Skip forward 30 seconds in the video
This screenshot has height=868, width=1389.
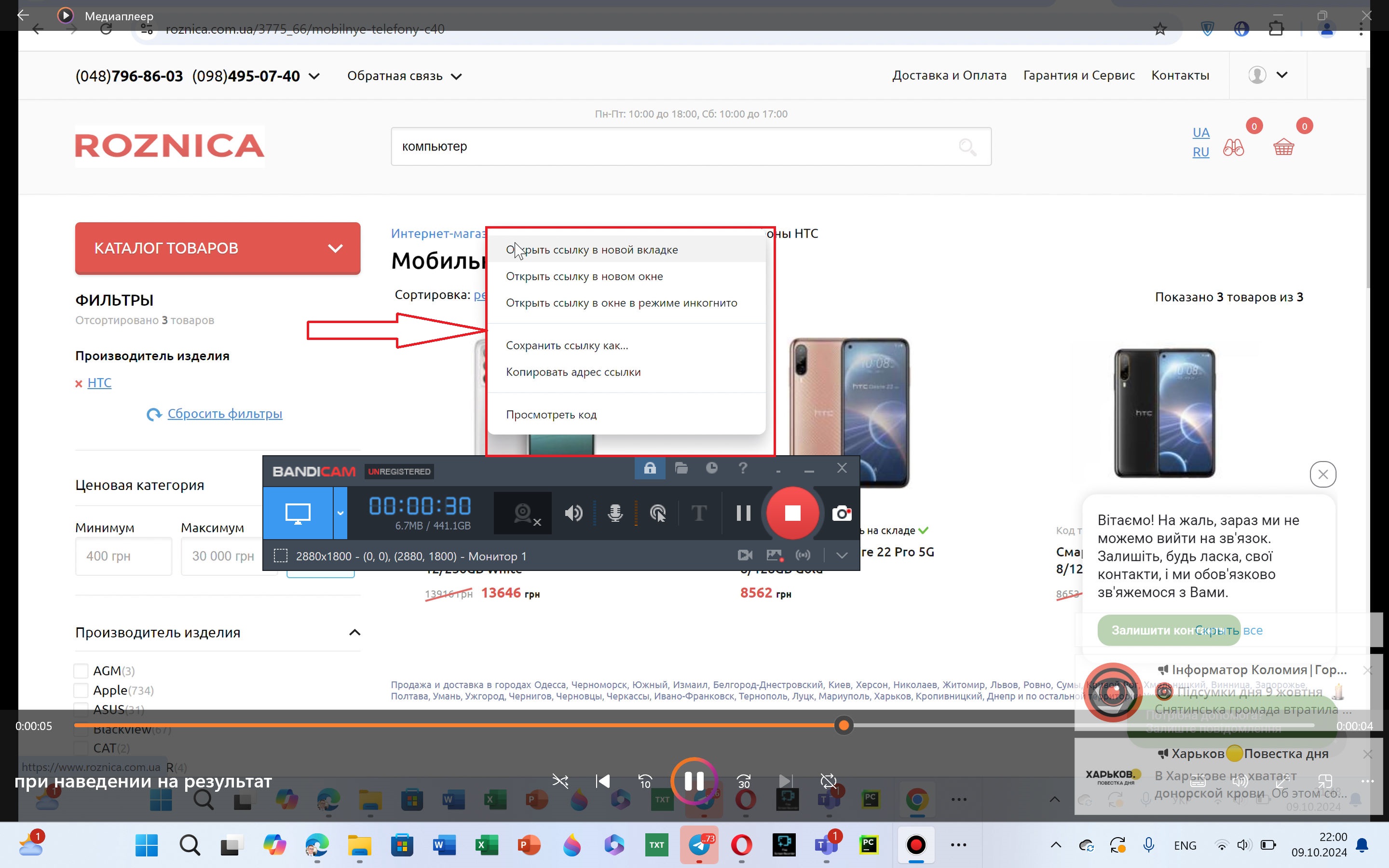coord(744,781)
